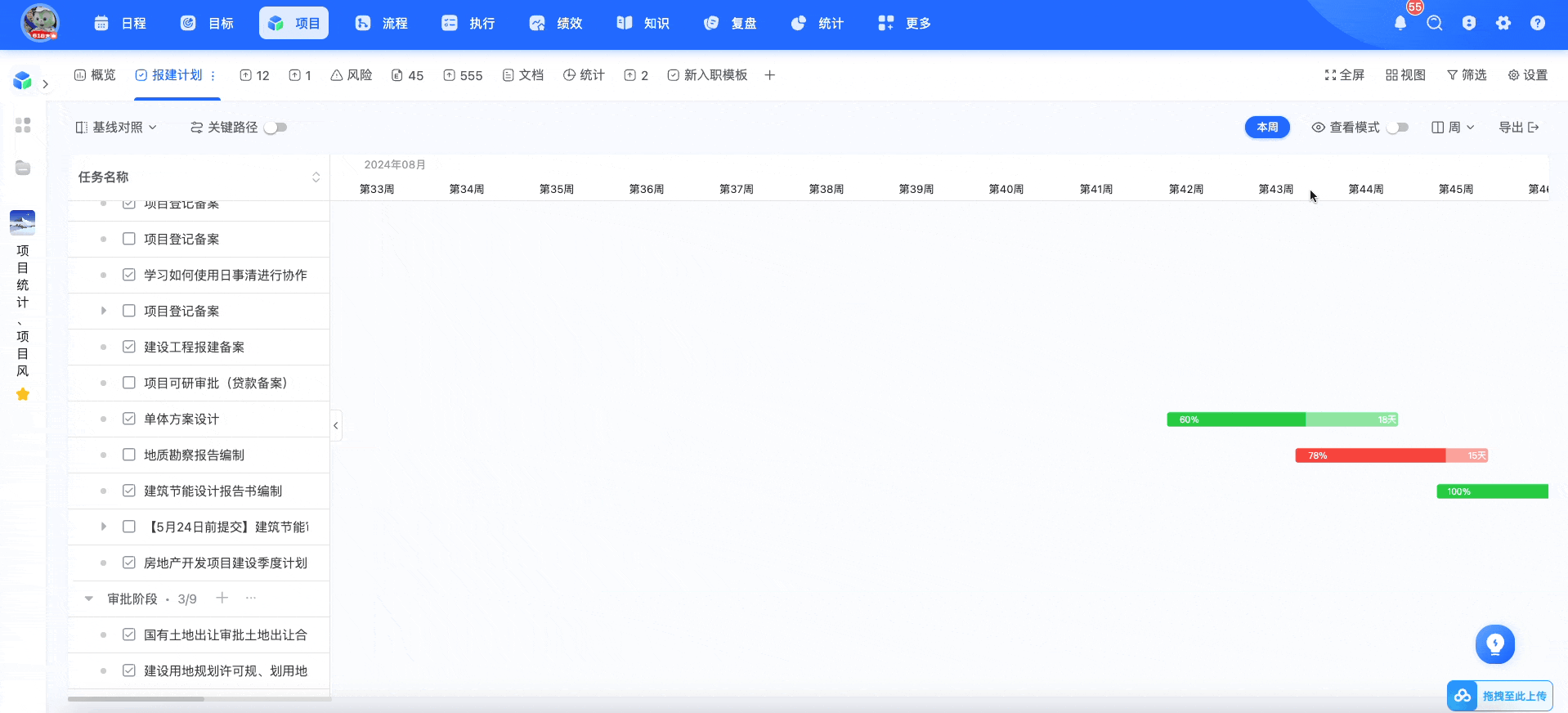Viewport: 1568px width, 713px height.
Task: Toggle the 查看模式 switch
Action: (x=1398, y=128)
